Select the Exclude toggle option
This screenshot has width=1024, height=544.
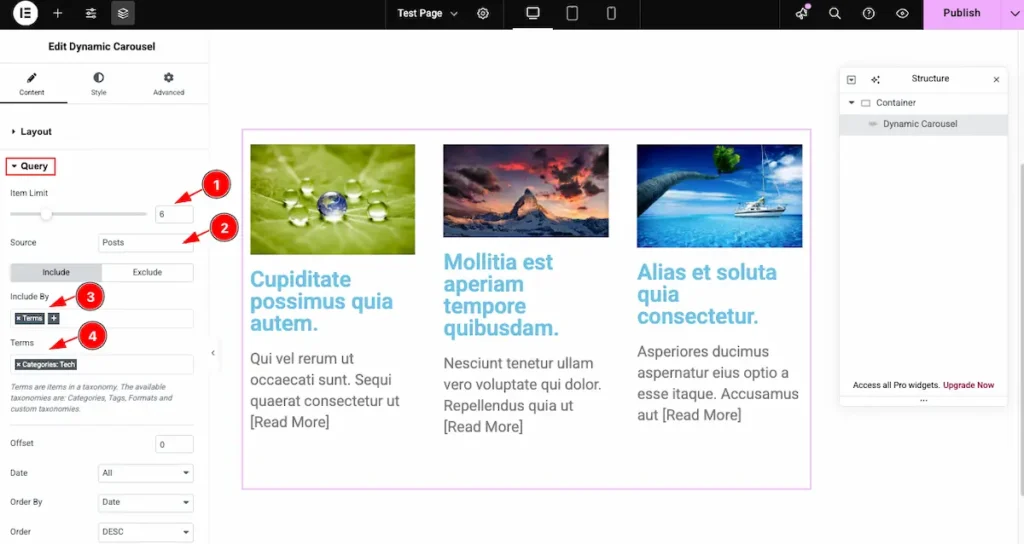[147, 273]
